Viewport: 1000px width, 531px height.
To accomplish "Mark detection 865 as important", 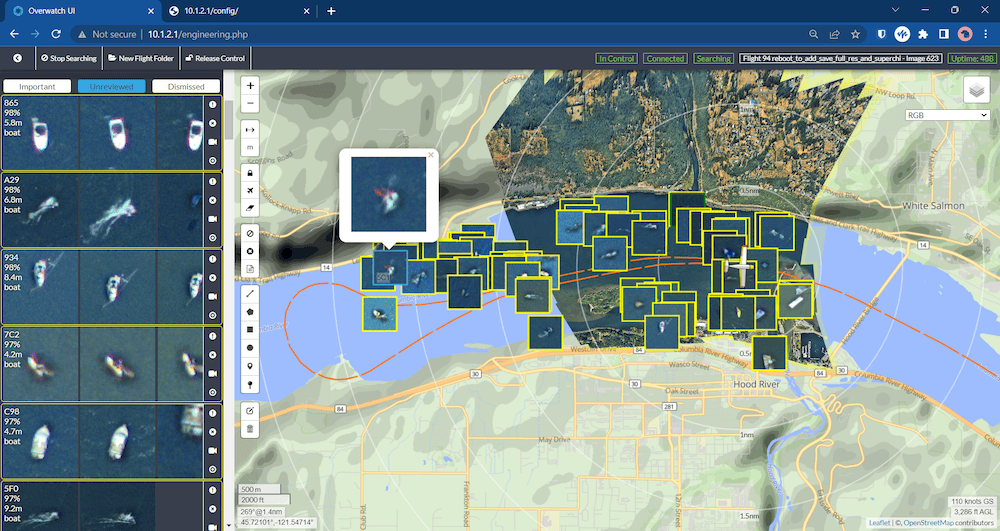I will click(x=212, y=105).
